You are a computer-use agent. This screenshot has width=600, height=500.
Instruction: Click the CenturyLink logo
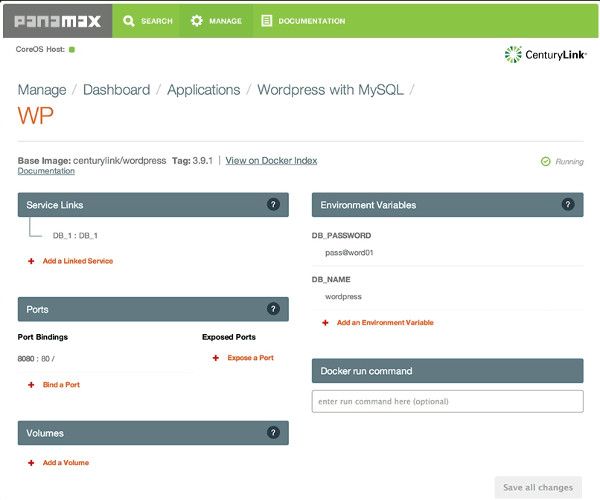[x=545, y=55]
